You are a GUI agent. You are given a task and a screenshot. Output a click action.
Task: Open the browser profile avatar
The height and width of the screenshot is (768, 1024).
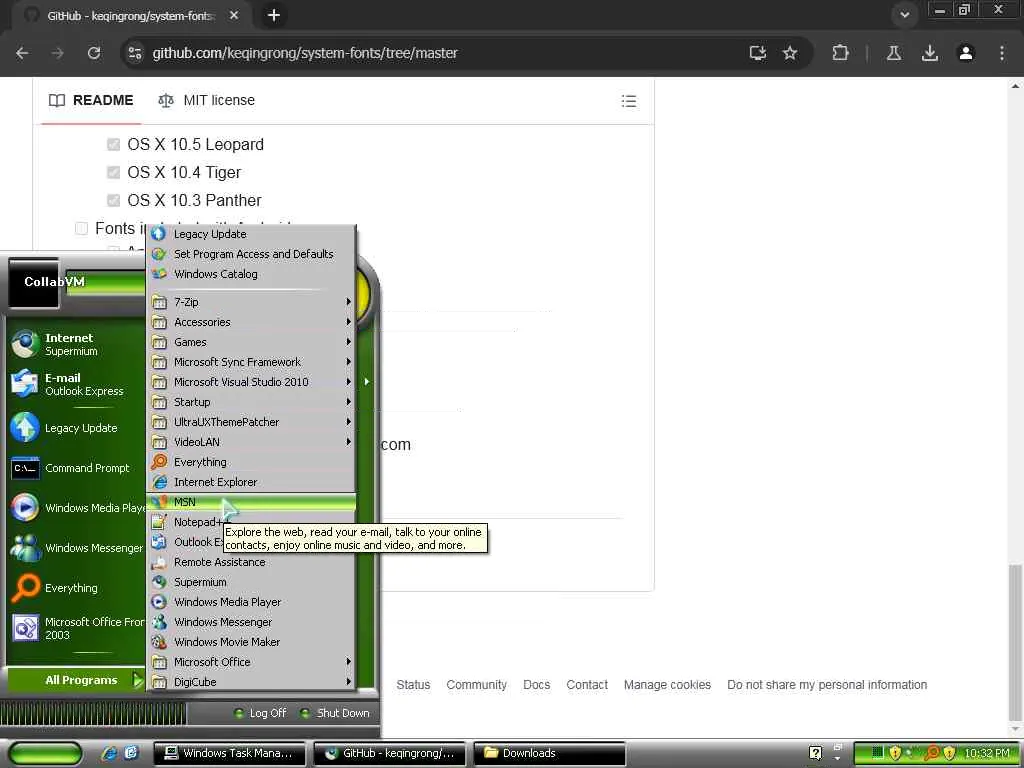click(x=966, y=53)
